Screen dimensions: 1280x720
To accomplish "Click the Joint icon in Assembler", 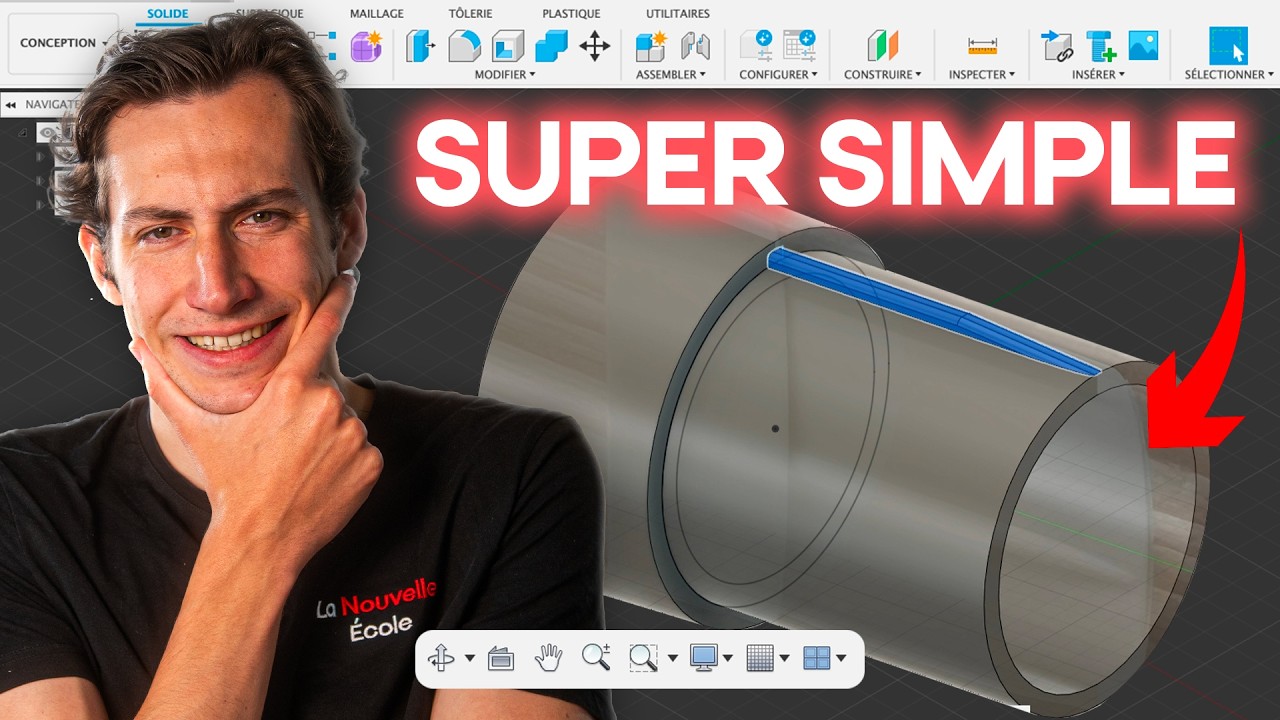I will tap(695, 46).
